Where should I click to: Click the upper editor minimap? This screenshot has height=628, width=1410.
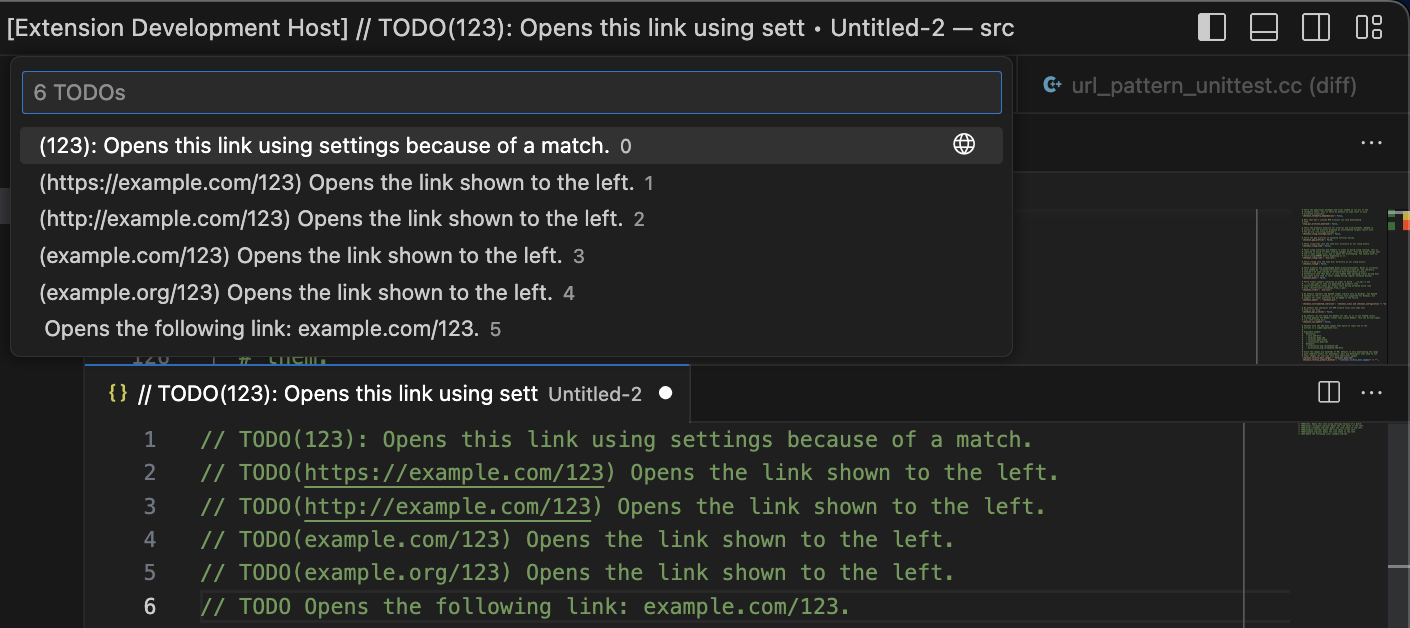click(x=1343, y=285)
